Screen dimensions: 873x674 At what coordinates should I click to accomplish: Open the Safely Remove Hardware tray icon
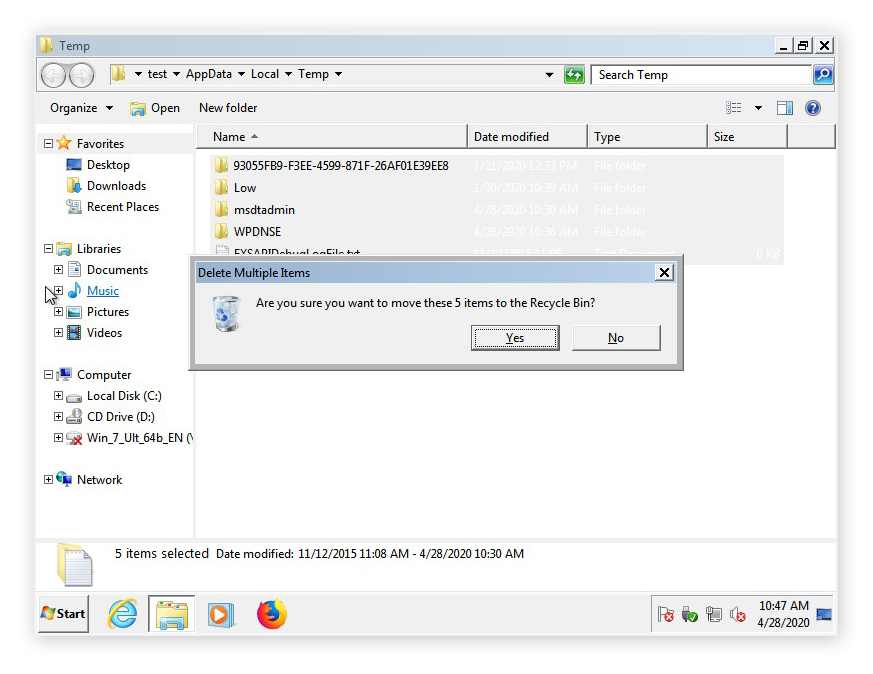click(690, 614)
